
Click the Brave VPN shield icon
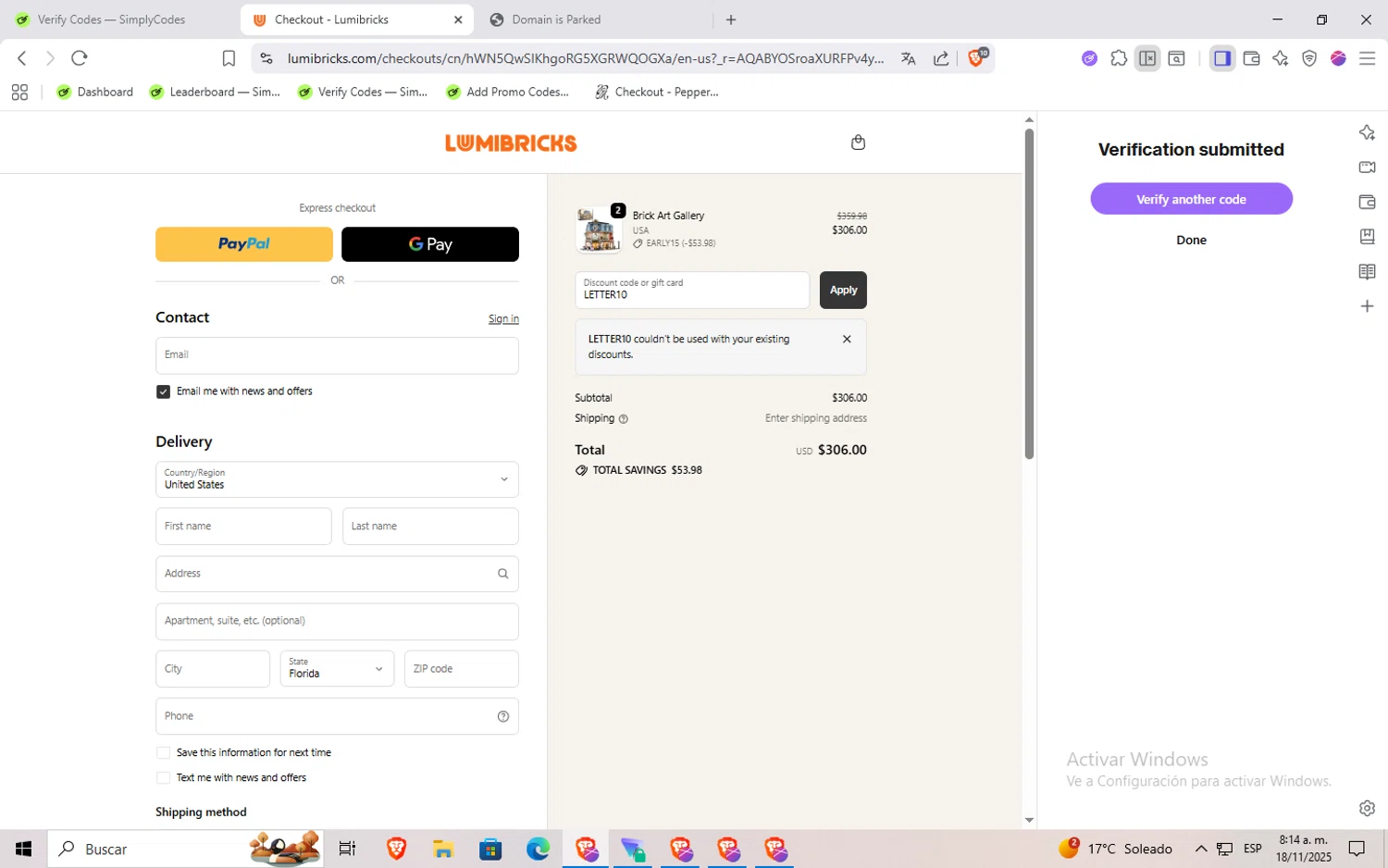click(1309, 58)
